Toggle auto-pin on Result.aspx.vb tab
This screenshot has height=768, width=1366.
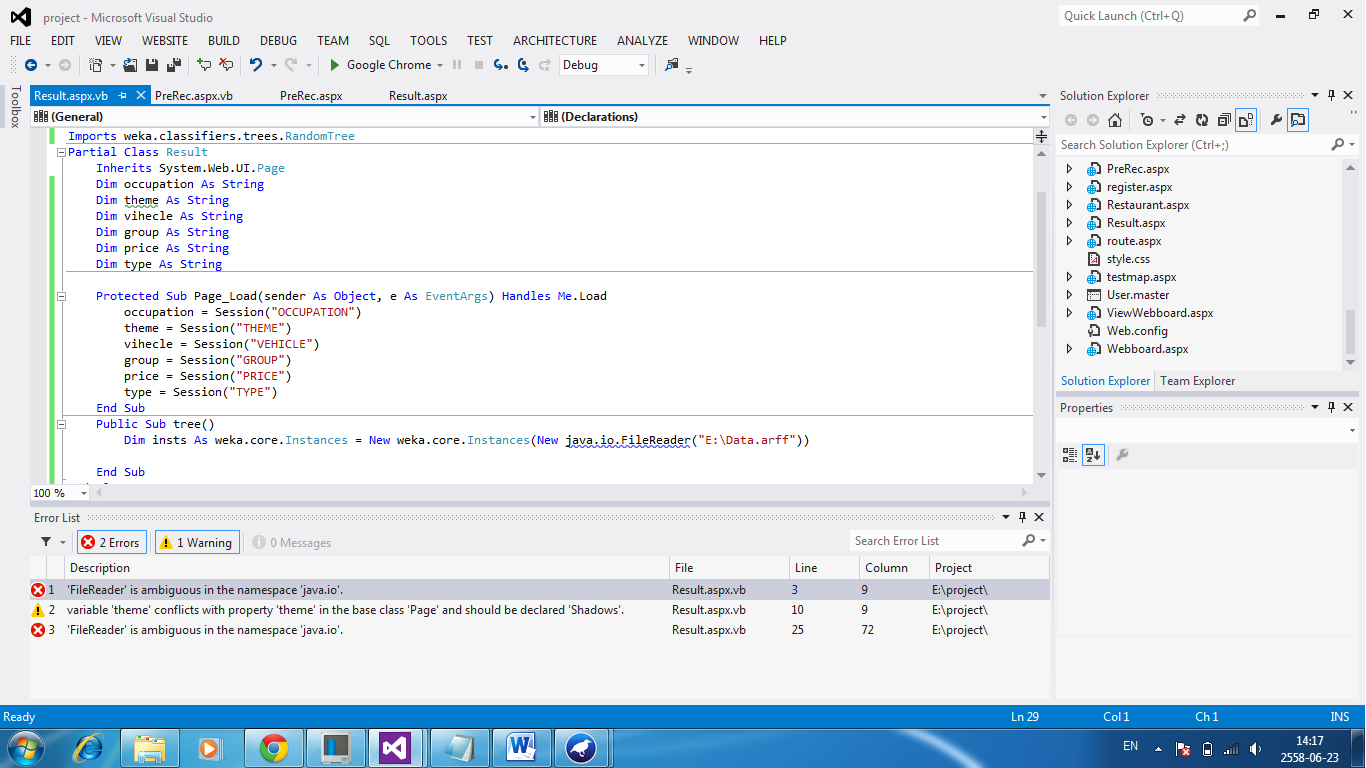[122, 96]
